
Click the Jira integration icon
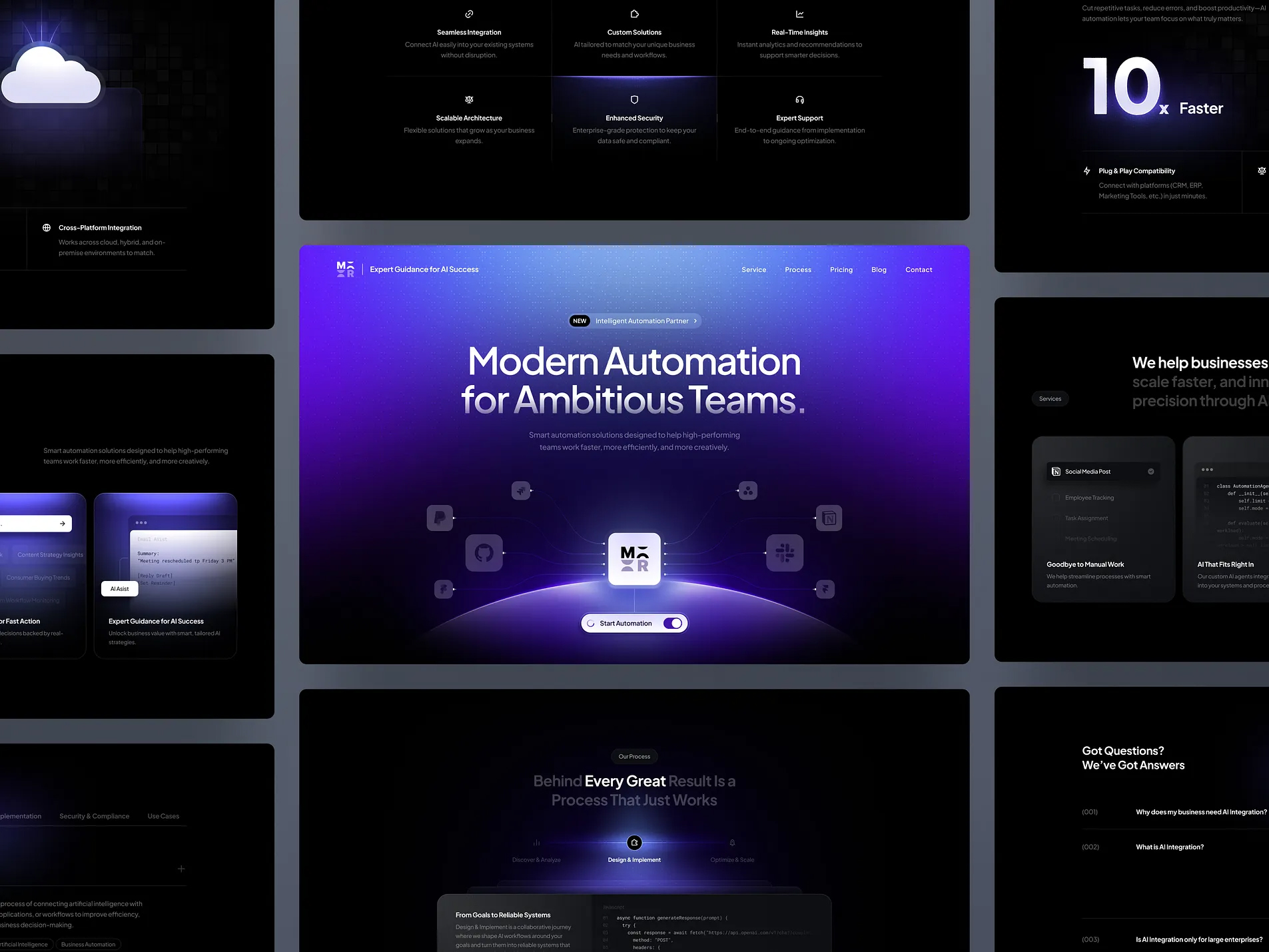[521, 491]
